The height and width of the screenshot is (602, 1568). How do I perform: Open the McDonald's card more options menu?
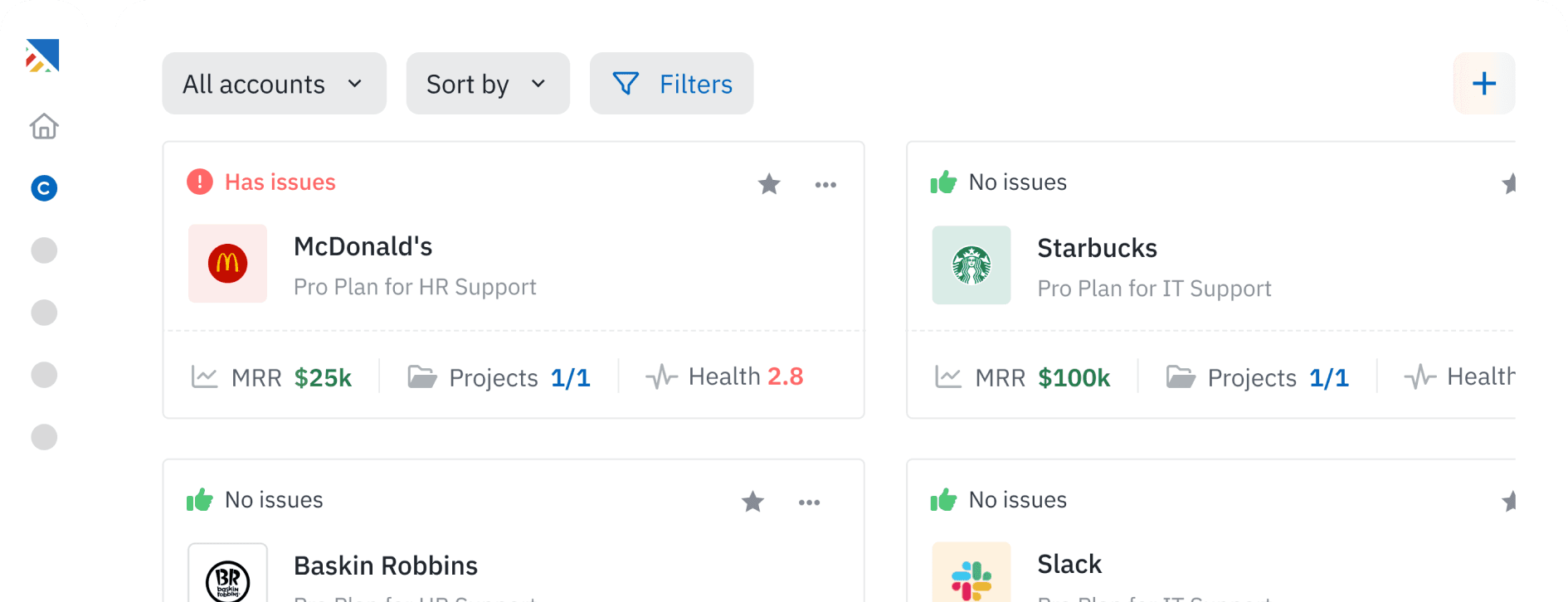[825, 184]
